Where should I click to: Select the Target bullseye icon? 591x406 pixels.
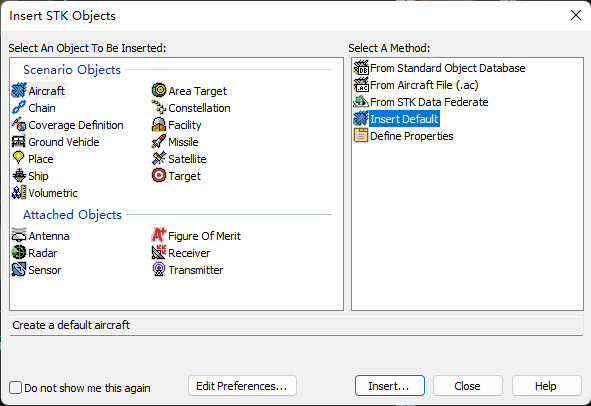159,176
